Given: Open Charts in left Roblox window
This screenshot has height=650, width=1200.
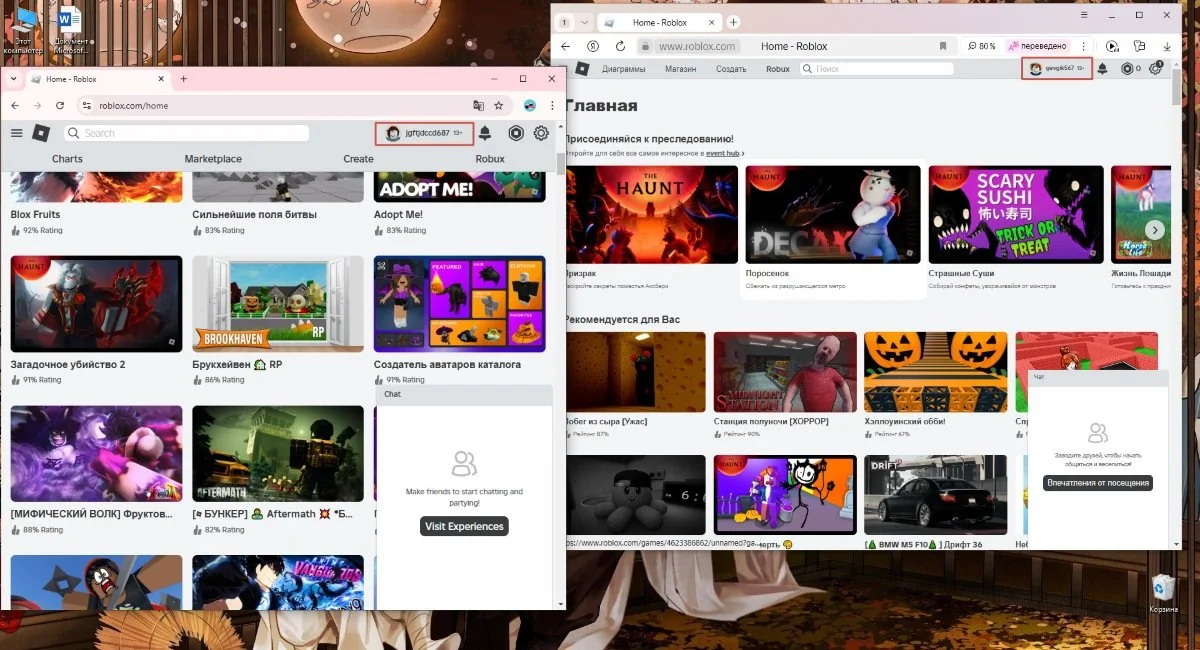Looking at the screenshot, I should pos(68,159).
